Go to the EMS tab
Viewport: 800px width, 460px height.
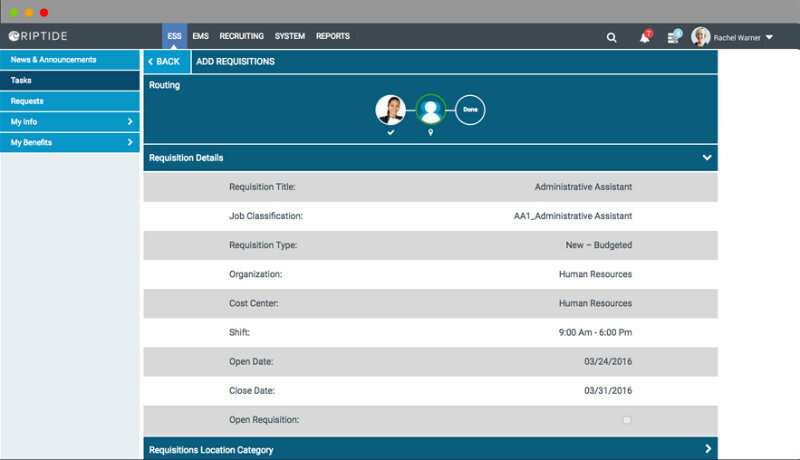pos(200,37)
